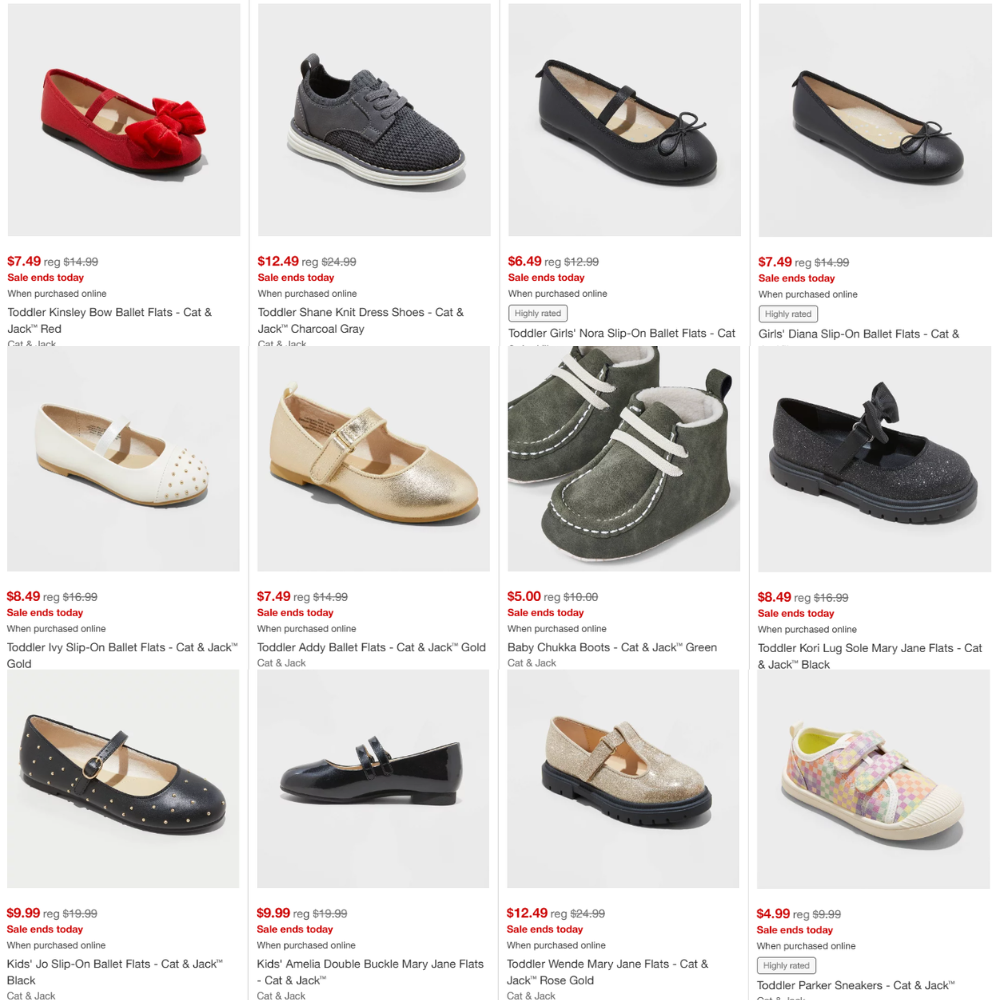The image size is (1000, 1000).
Task: Open the rose gold Wende Mary Jane image
Action: pos(623,779)
